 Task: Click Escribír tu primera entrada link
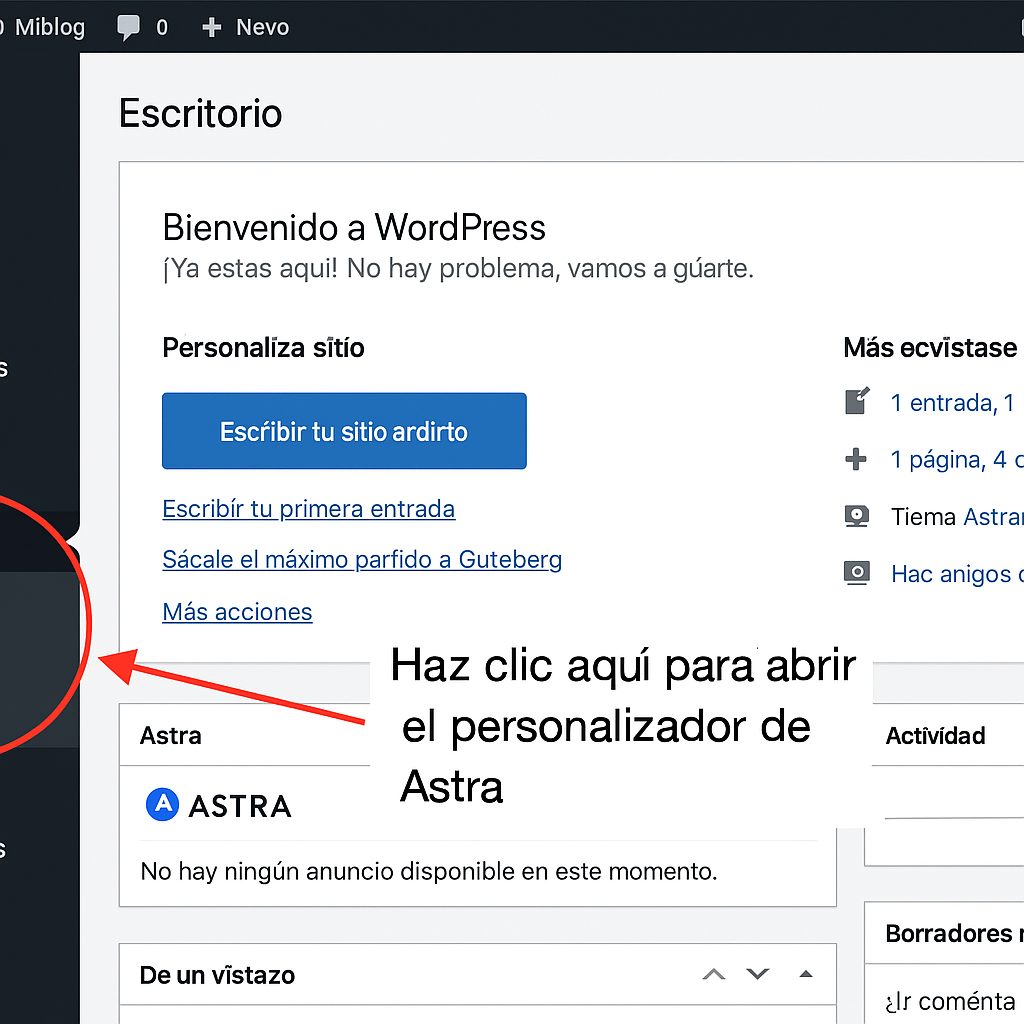[308, 509]
